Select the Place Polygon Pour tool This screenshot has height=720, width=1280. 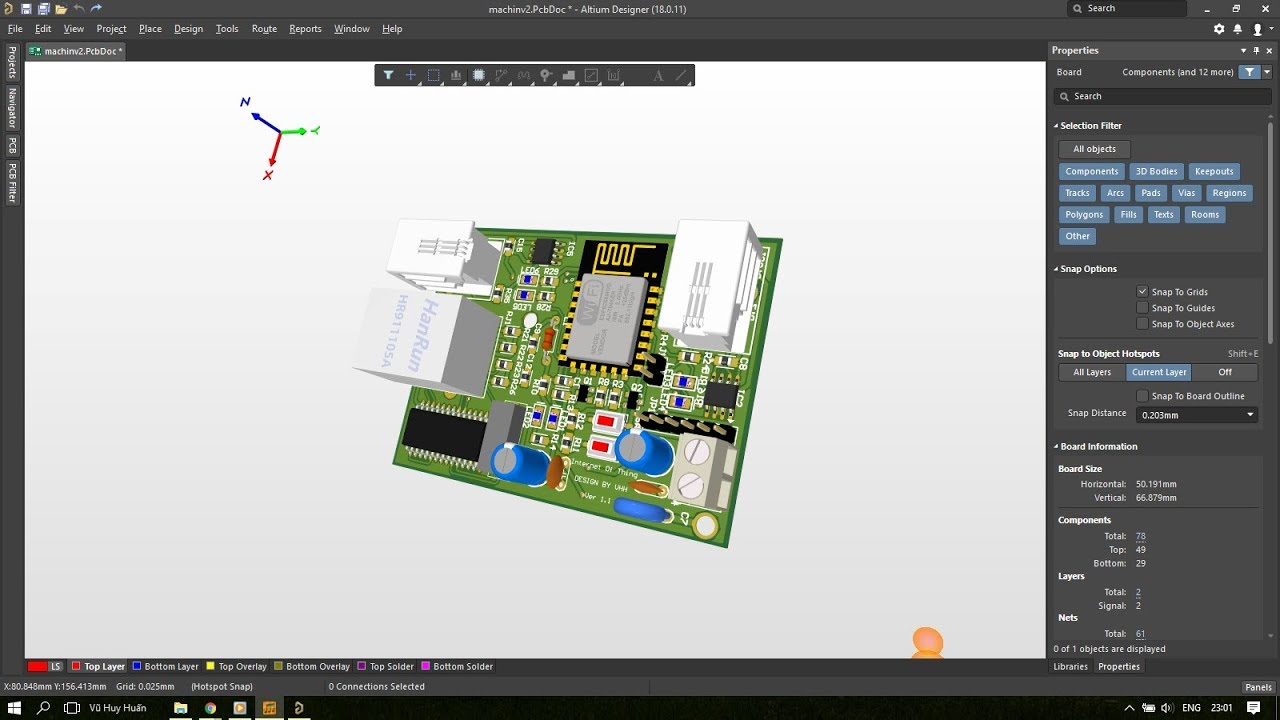(569, 75)
